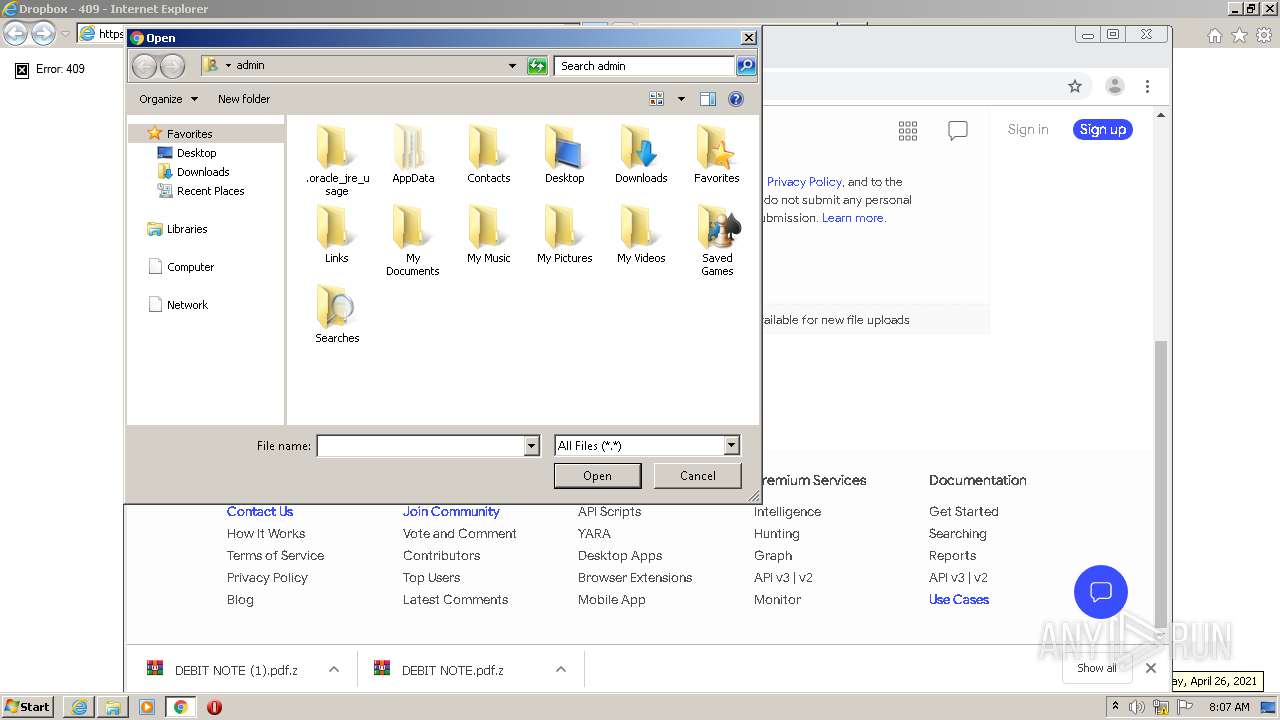Open the apps grid icon on VirusTotal
Image resolution: width=1280 pixels, height=720 pixels.
(908, 130)
